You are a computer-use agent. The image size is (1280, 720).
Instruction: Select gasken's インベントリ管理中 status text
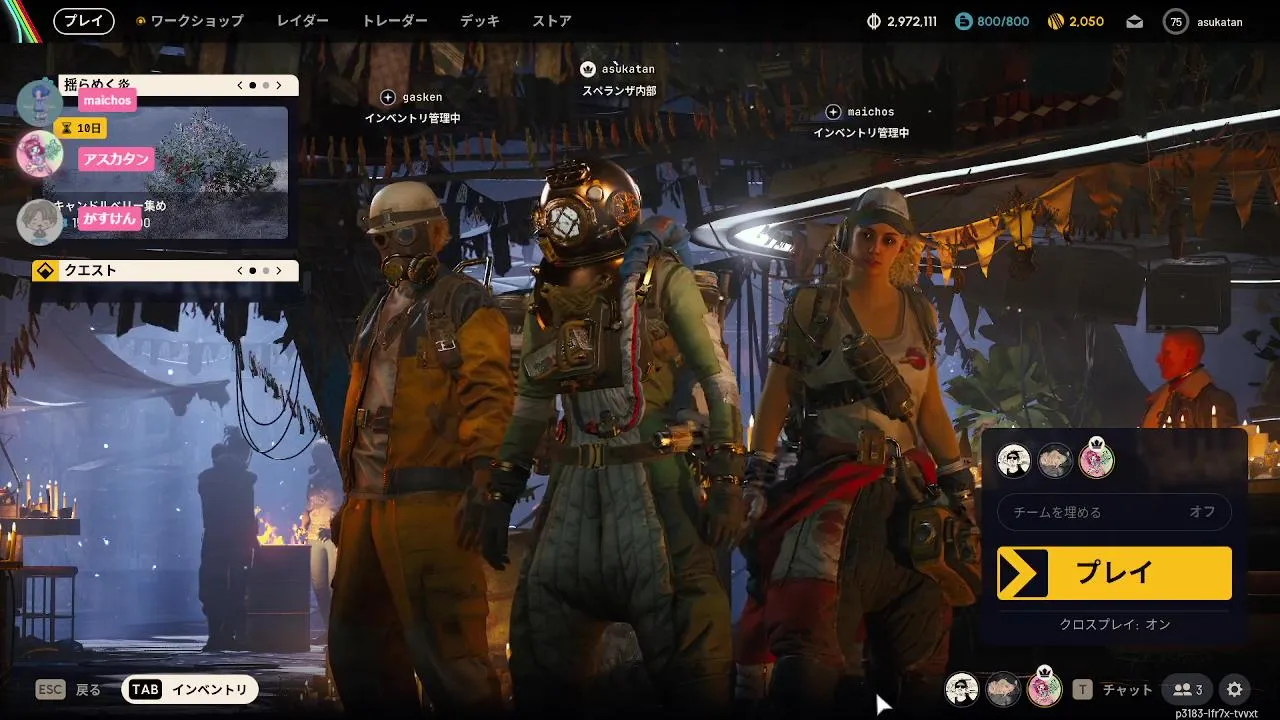click(412, 118)
